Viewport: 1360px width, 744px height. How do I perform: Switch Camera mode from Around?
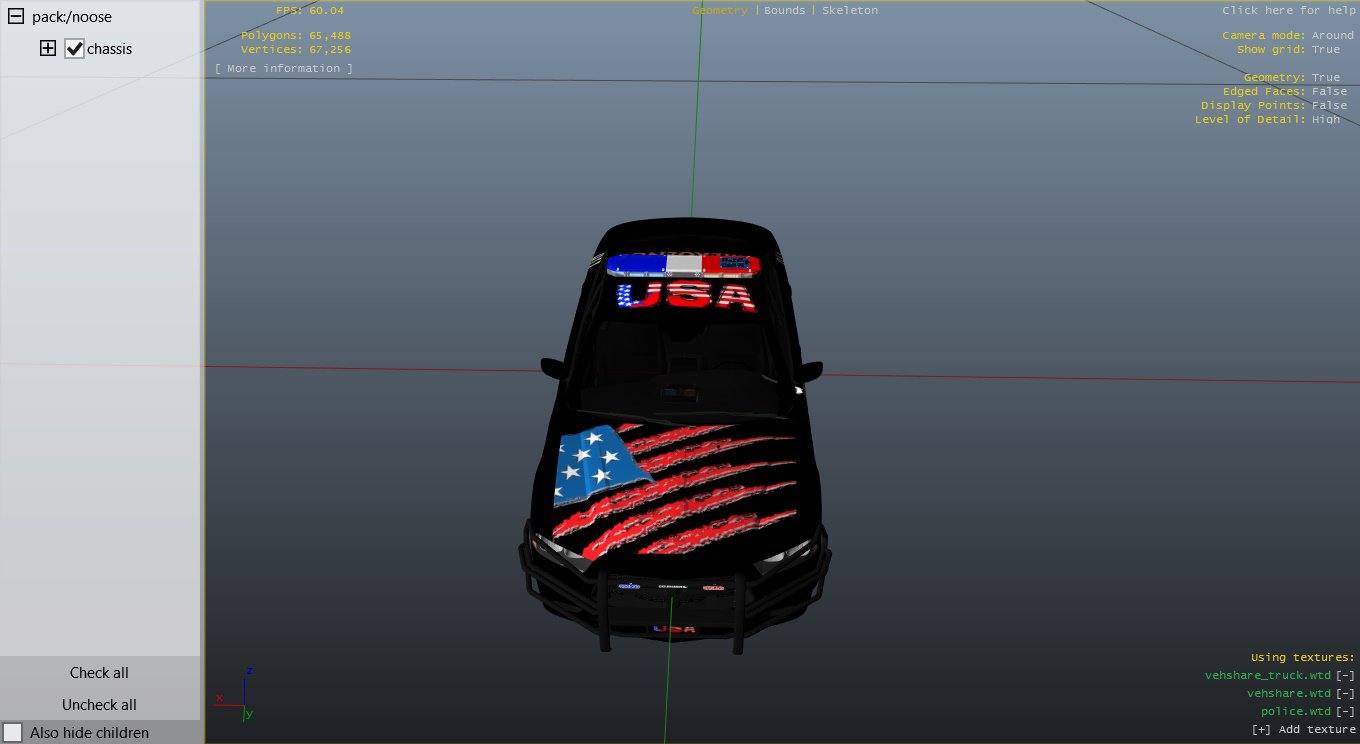(x=1332, y=36)
